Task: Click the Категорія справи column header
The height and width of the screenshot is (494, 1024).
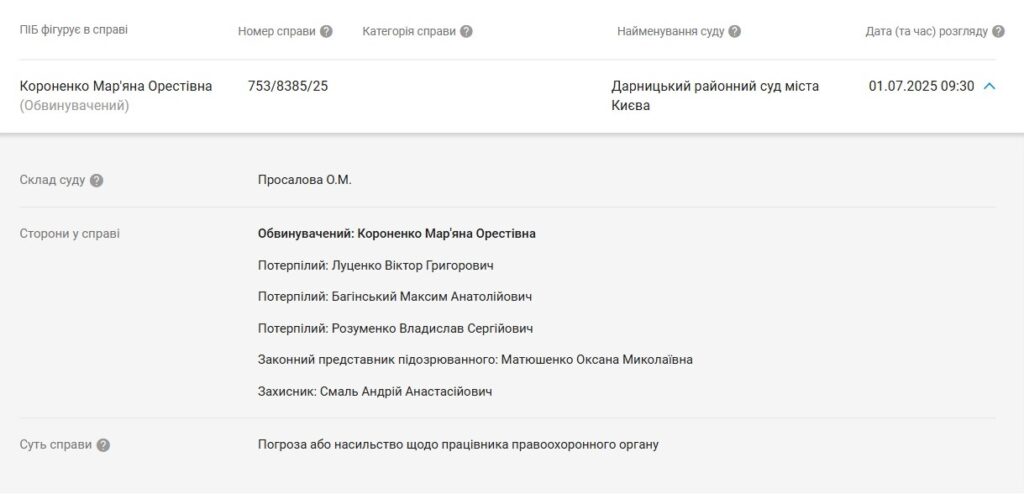Action: click(409, 31)
